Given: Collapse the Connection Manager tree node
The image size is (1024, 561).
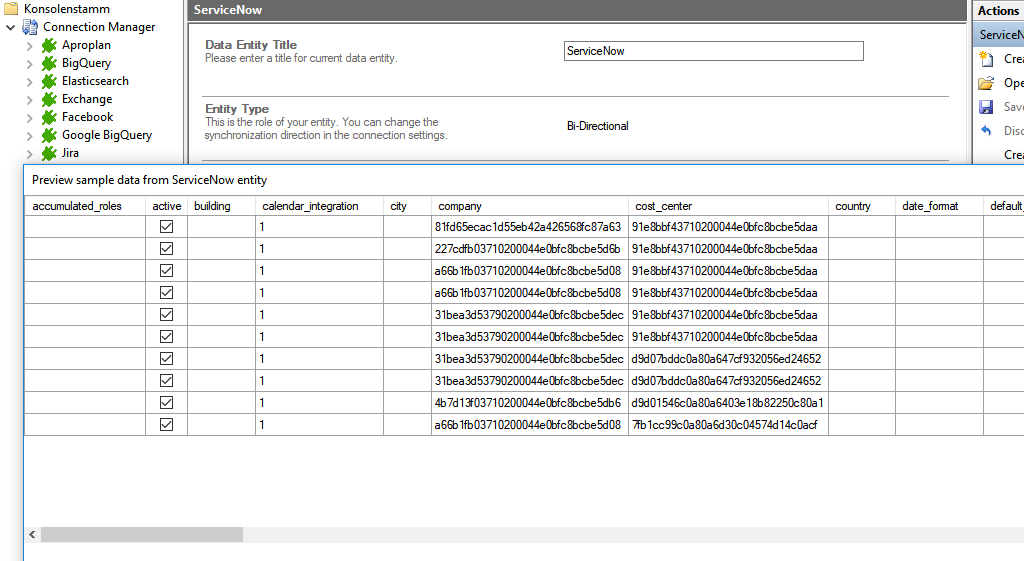Looking at the screenshot, I should [11, 28].
